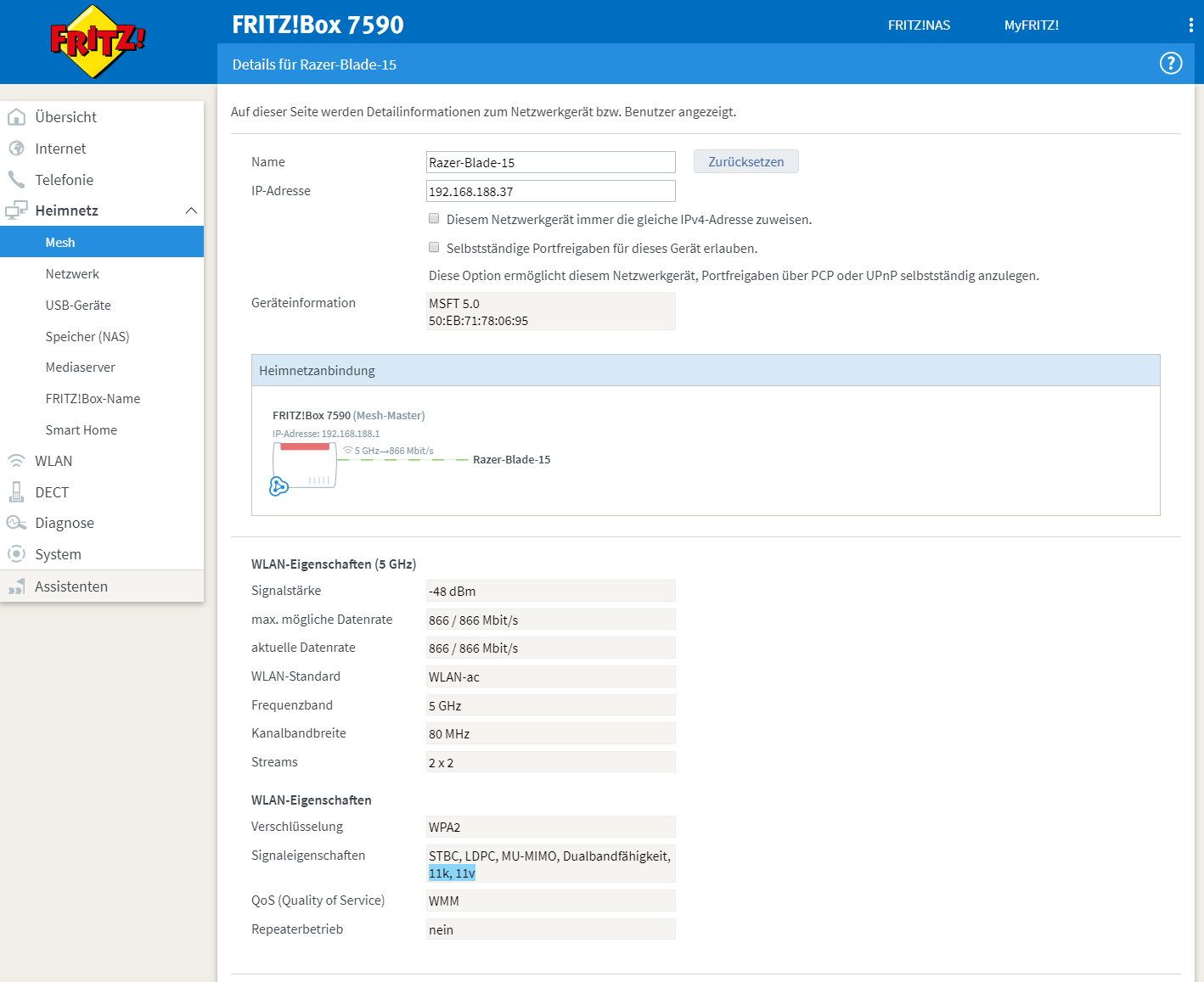Open the three-dot menu in header
The height and width of the screenshot is (982, 1204).
(1190, 25)
